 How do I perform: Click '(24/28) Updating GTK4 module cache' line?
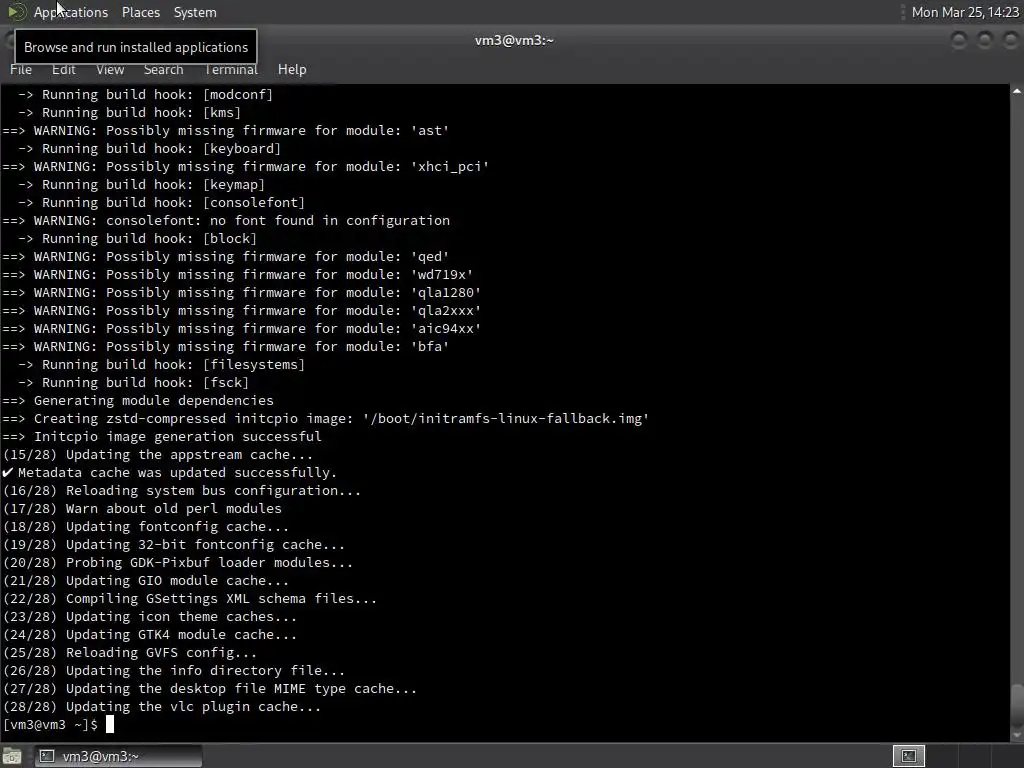tap(150, 635)
